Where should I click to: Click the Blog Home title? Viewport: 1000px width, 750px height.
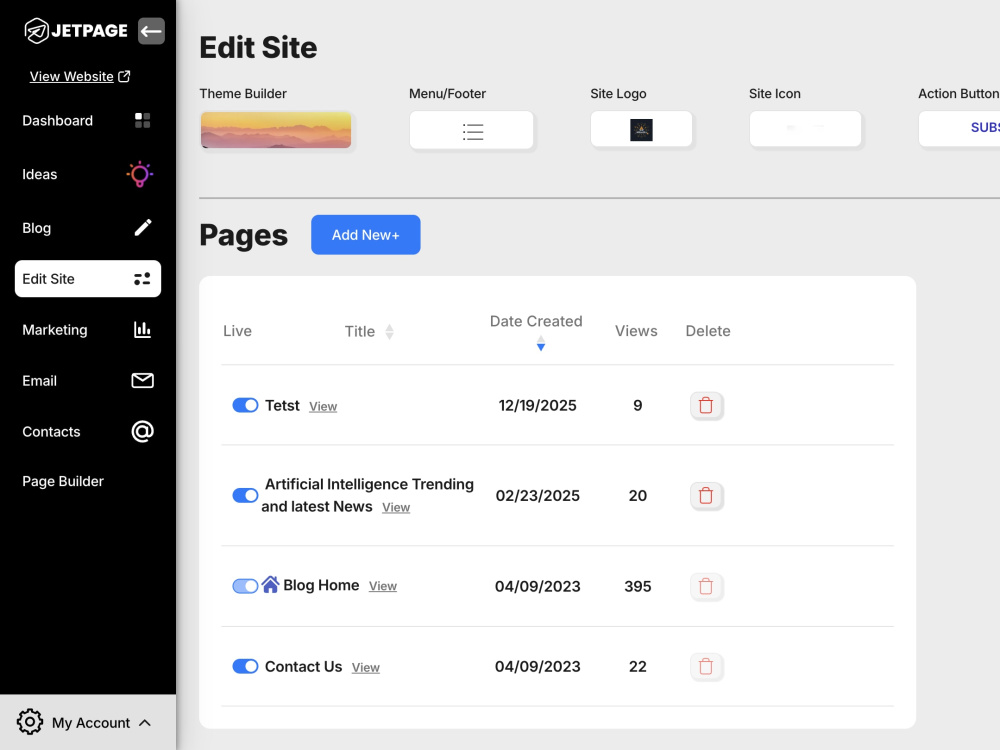(321, 585)
